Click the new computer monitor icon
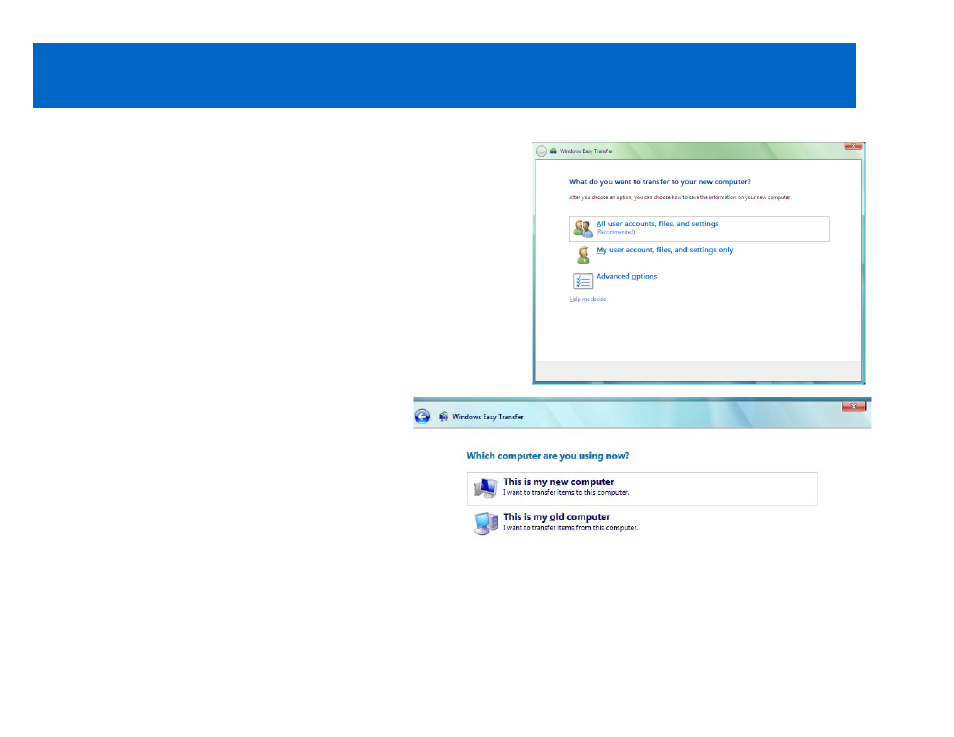 pos(486,488)
